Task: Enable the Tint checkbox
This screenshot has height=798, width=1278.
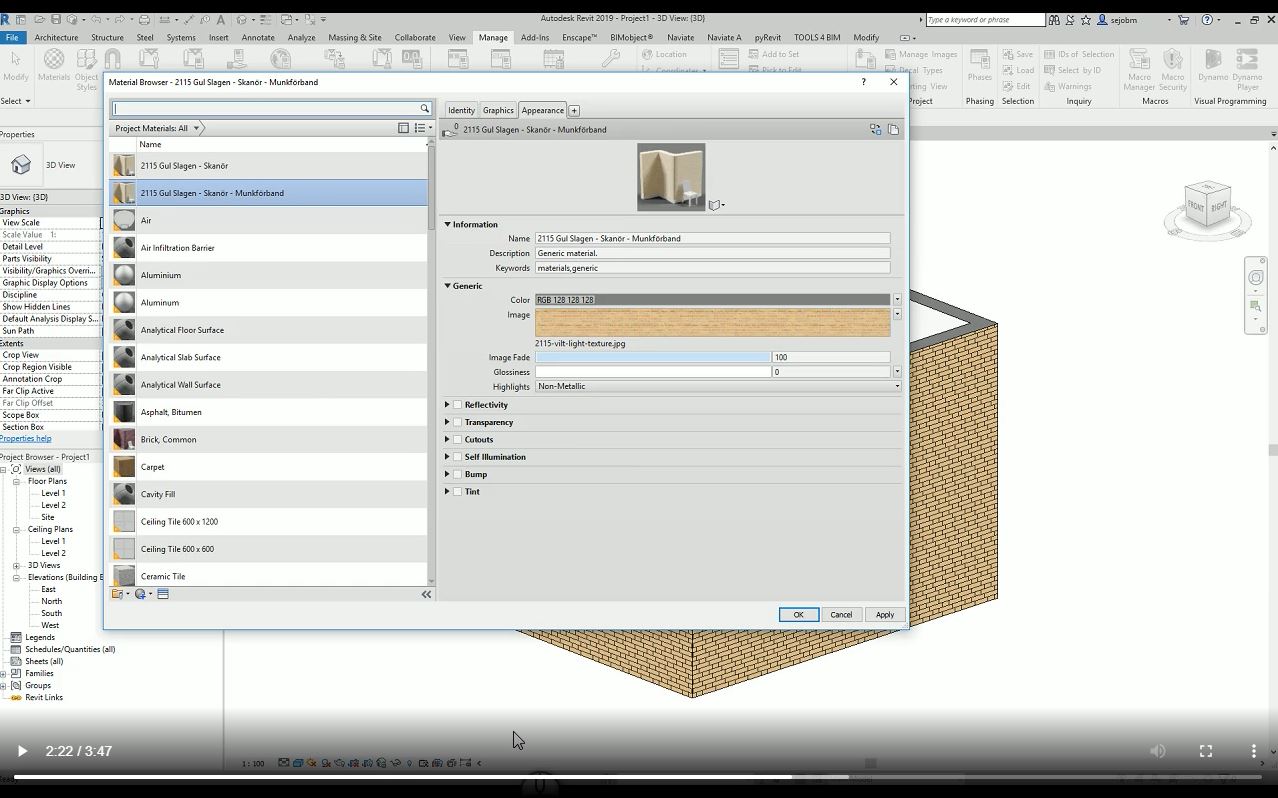Action: pyautogui.click(x=457, y=491)
